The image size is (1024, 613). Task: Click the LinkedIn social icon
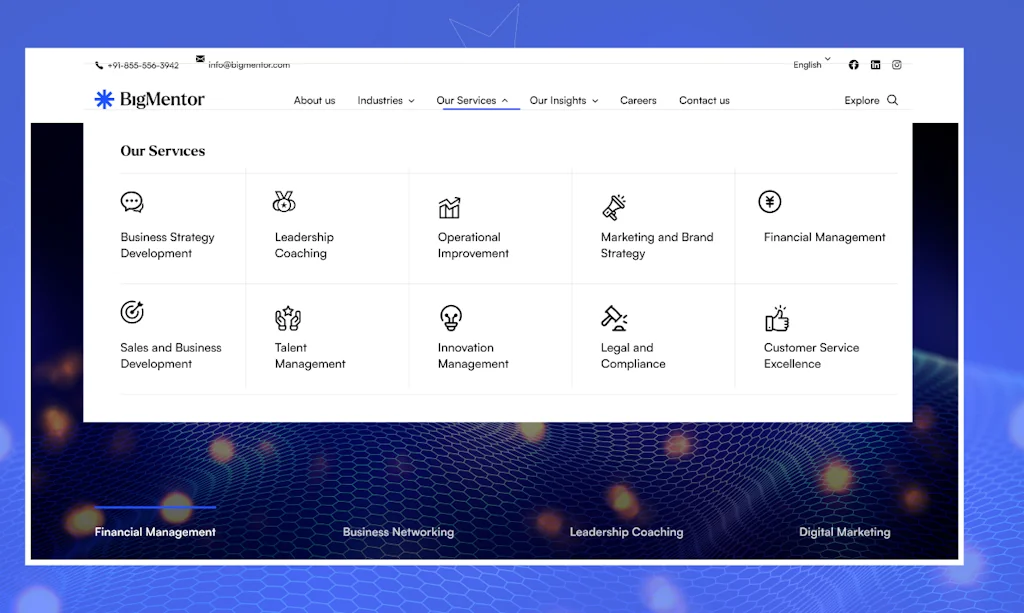tap(875, 64)
